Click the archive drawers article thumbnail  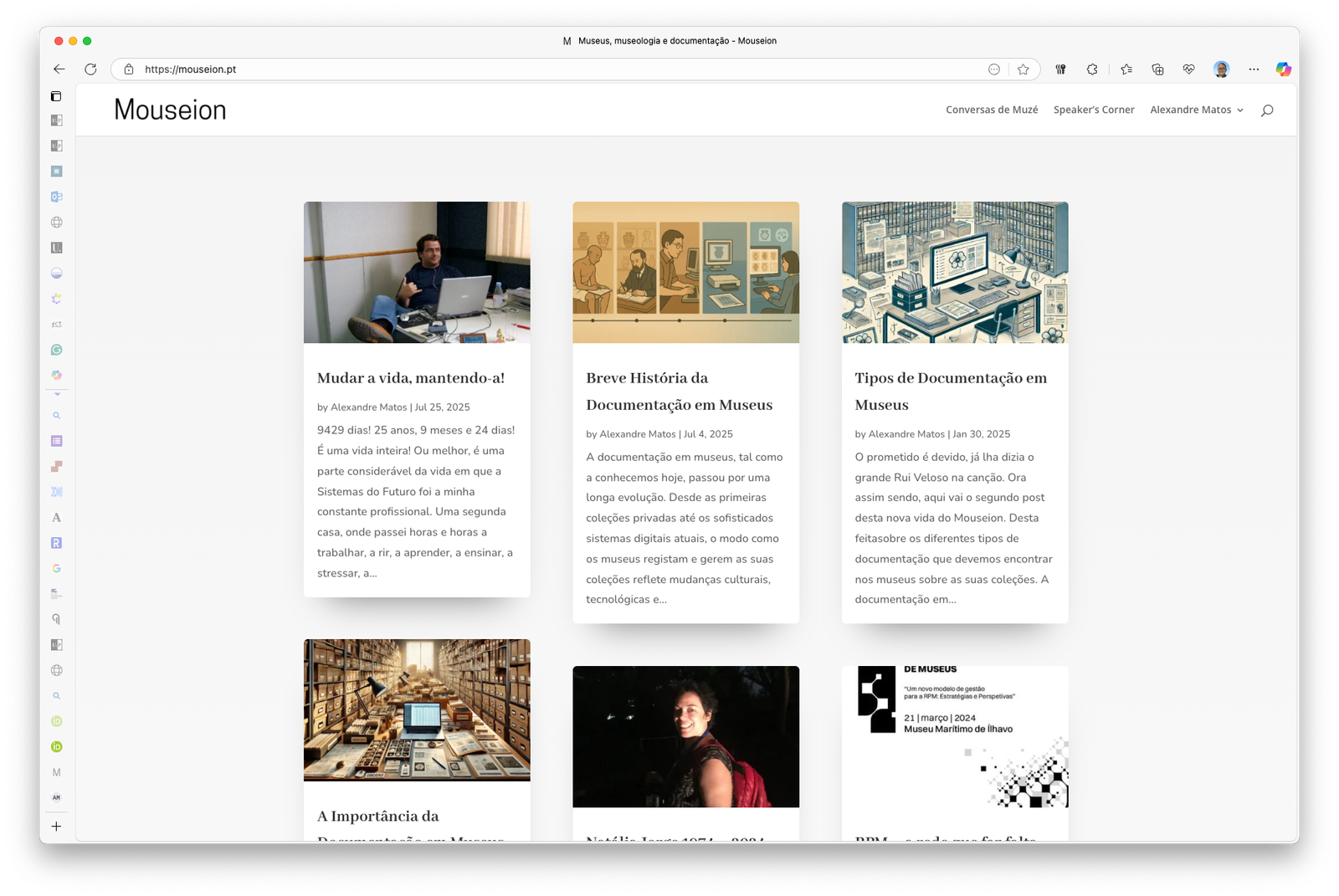click(x=416, y=709)
